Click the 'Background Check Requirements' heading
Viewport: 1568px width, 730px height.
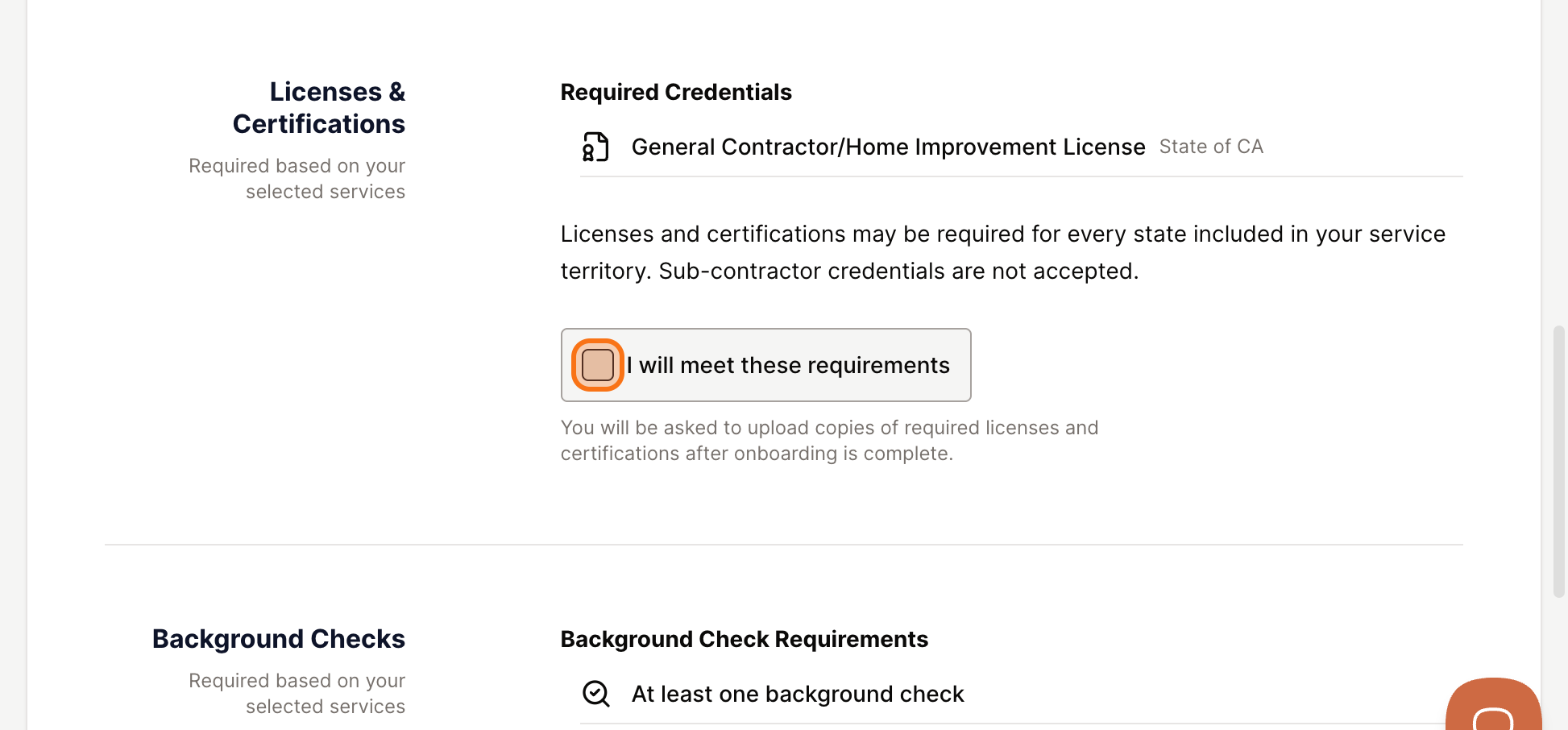[745, 639]
